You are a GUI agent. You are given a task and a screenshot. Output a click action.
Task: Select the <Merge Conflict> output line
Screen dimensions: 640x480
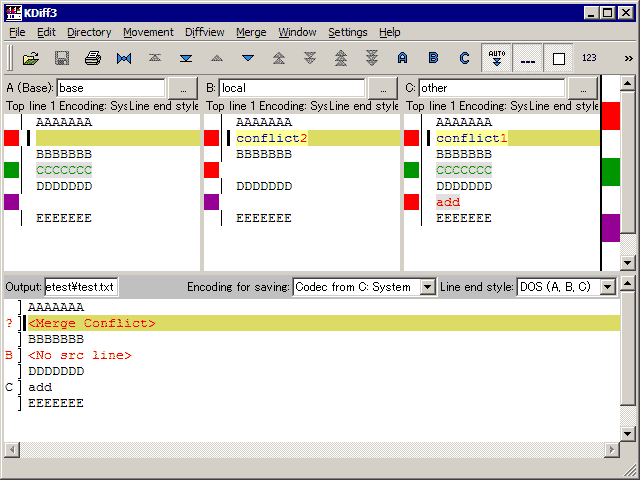pos(312,323)
